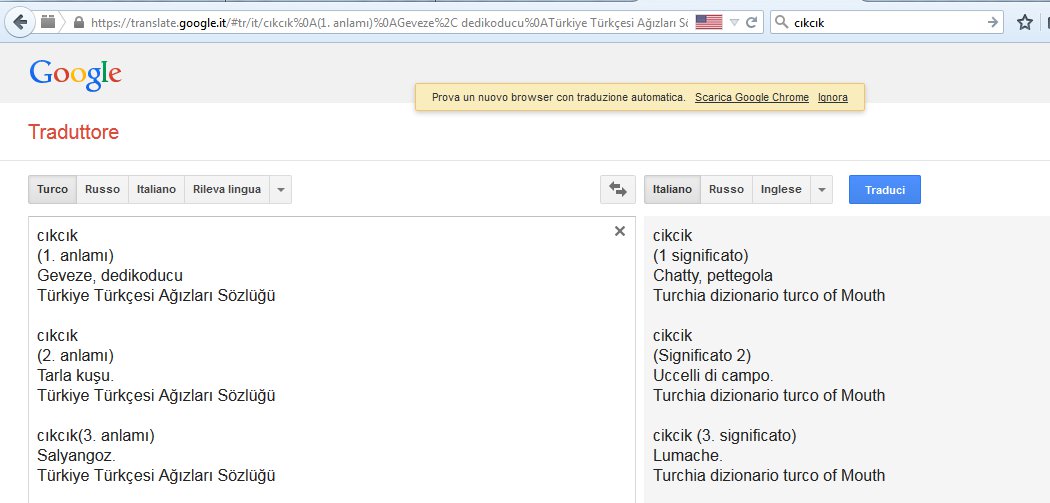Screen dimensions: 1050x503
Task: Select Italiano as source language
Action: click(x=156, y=190)
